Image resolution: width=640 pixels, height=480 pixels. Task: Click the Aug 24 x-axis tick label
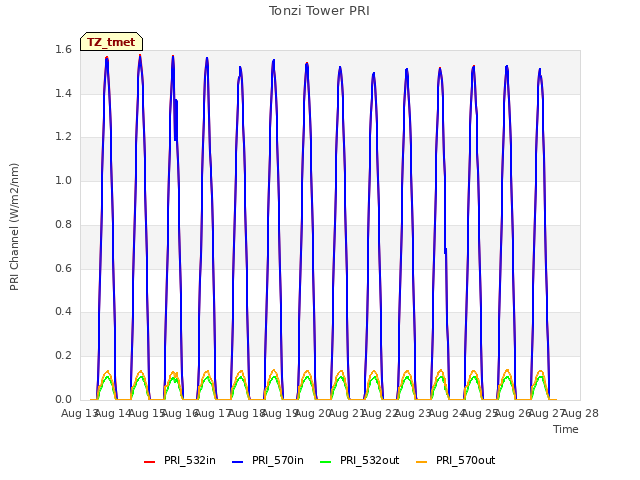[447, 413]
